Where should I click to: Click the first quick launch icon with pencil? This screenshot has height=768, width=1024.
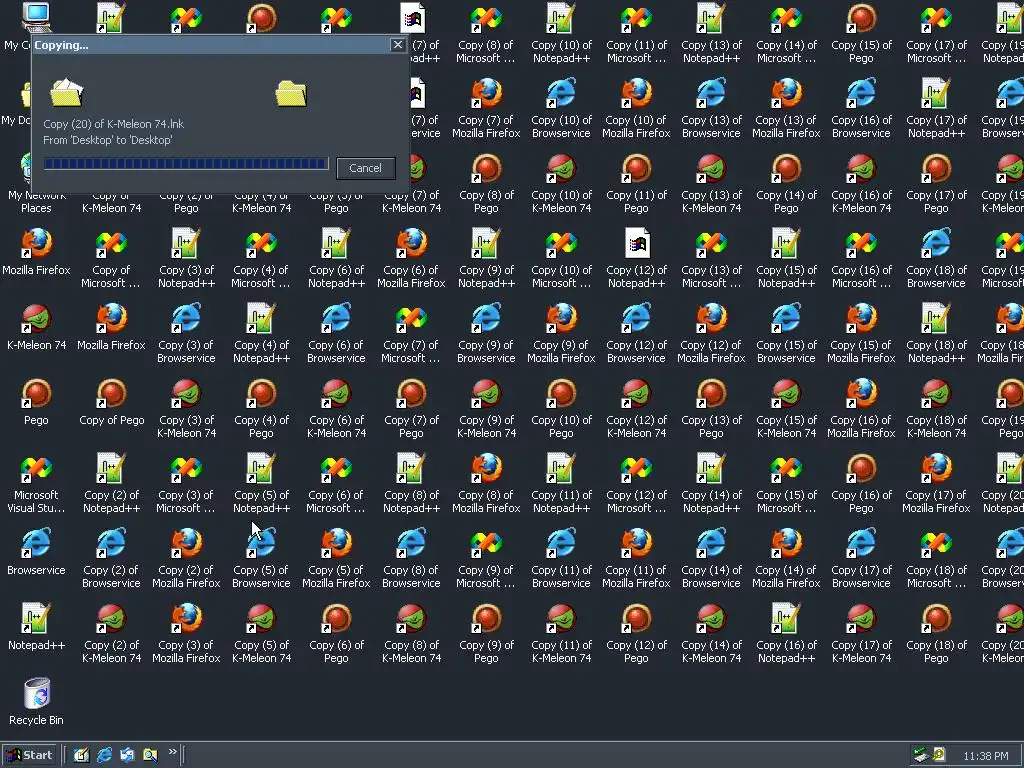(x=81, y=755)
